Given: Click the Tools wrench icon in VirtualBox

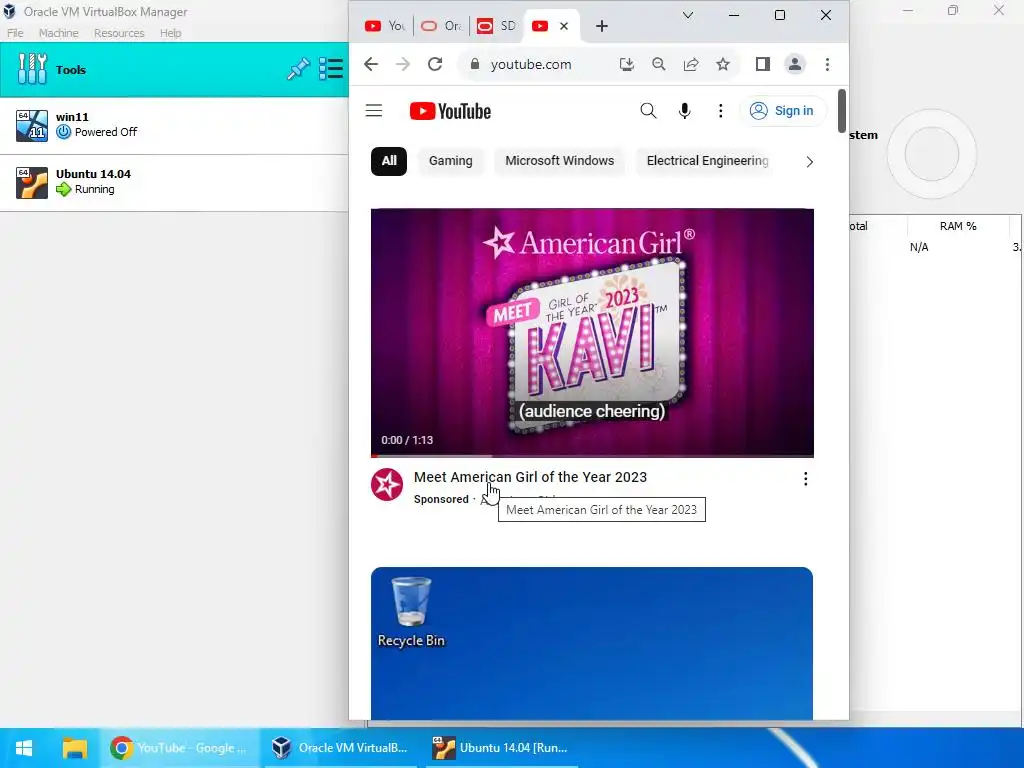Looking at the screenshot, I should click(32, 69).
